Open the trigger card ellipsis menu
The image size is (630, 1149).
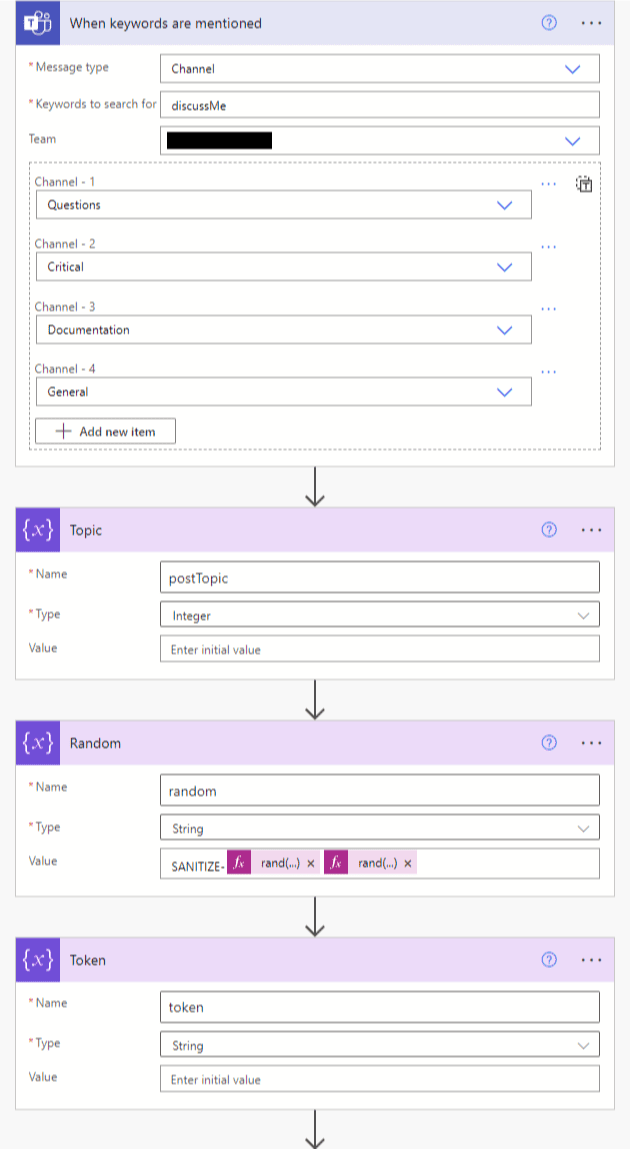[x=591, y=23]
